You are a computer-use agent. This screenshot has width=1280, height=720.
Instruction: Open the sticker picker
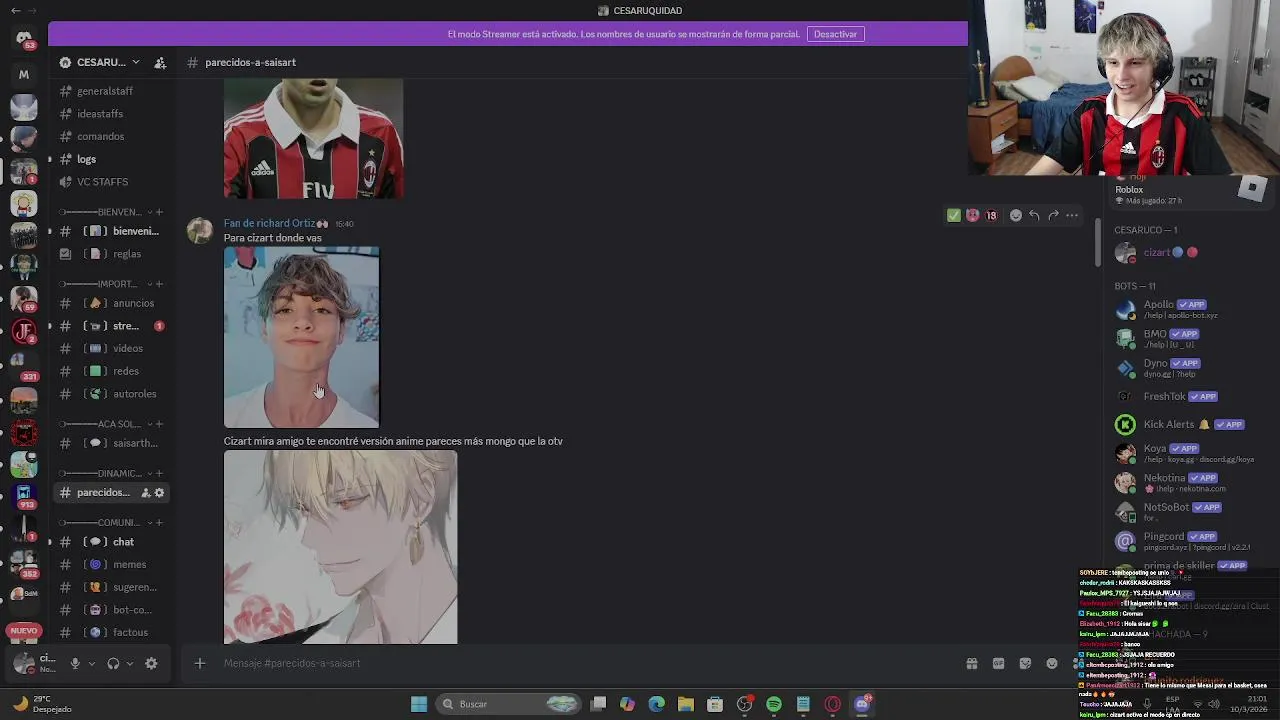[x=1025, y=663]
